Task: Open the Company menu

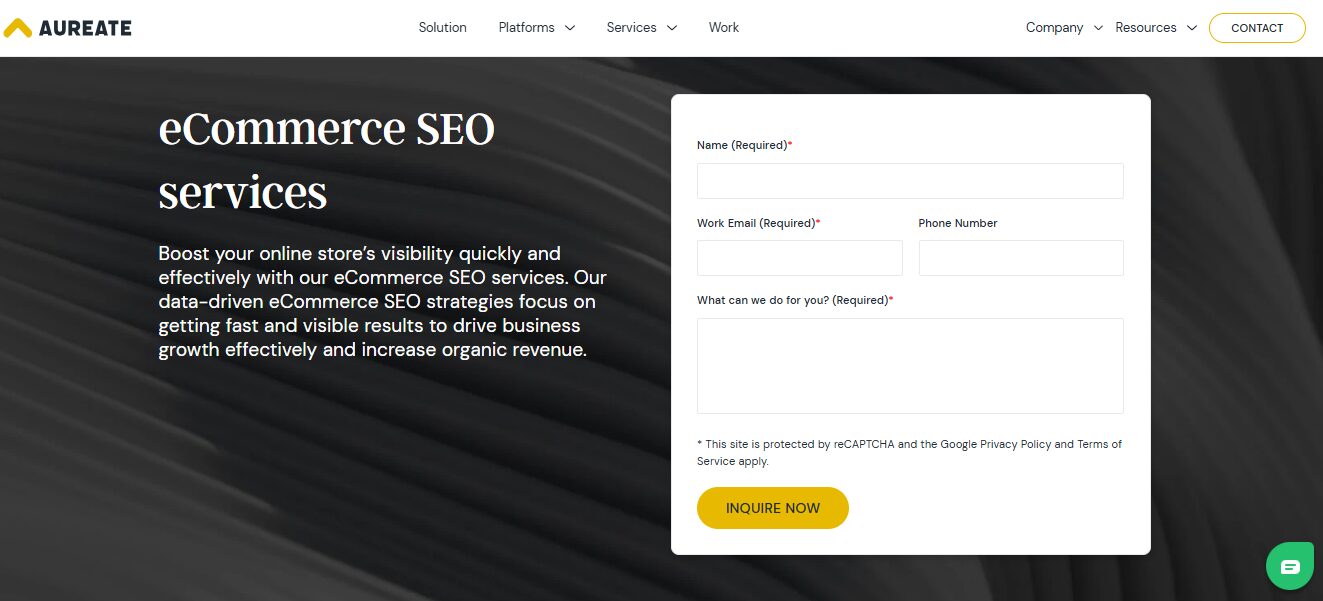Action: 1054,28
